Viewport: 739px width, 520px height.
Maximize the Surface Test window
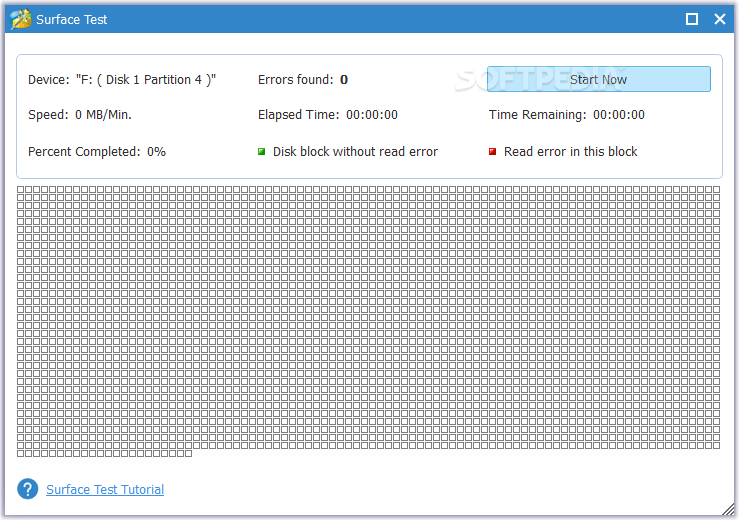point(691,19)
